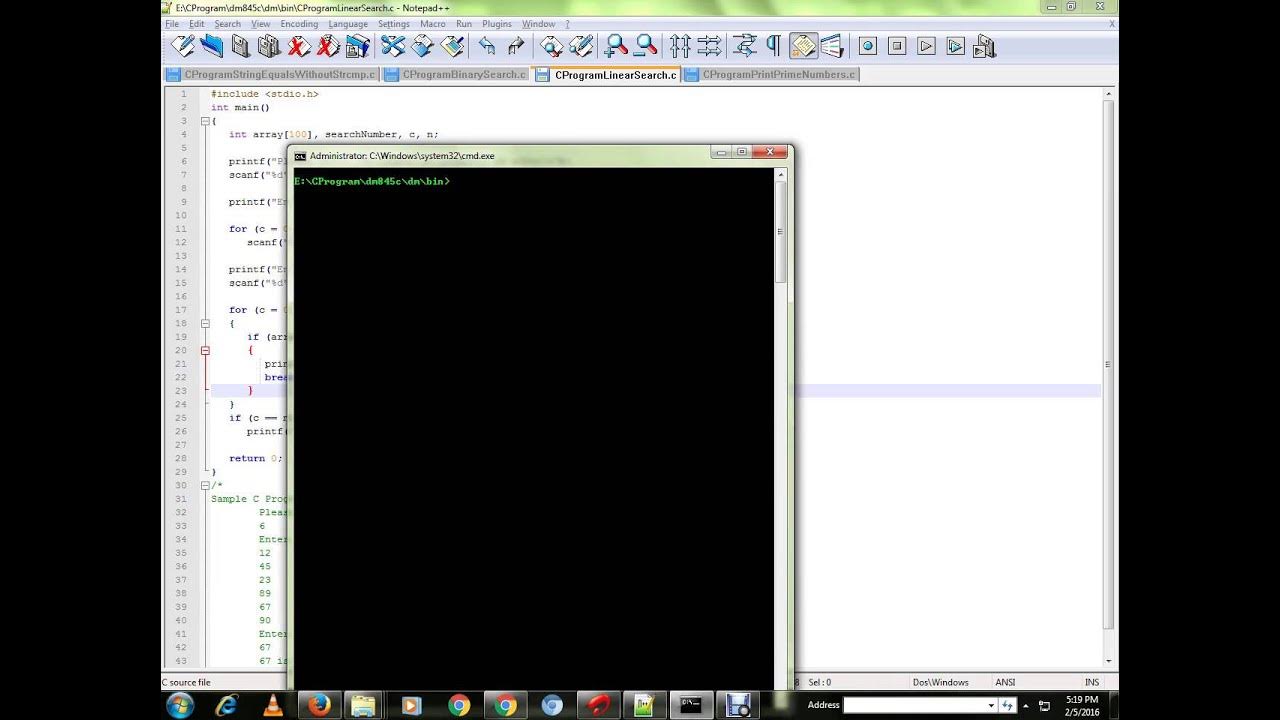Viewport: 1280px width, 720px height.
Task: Toggle synchronize vertical scrolling icon
Action: pos(680,46)
